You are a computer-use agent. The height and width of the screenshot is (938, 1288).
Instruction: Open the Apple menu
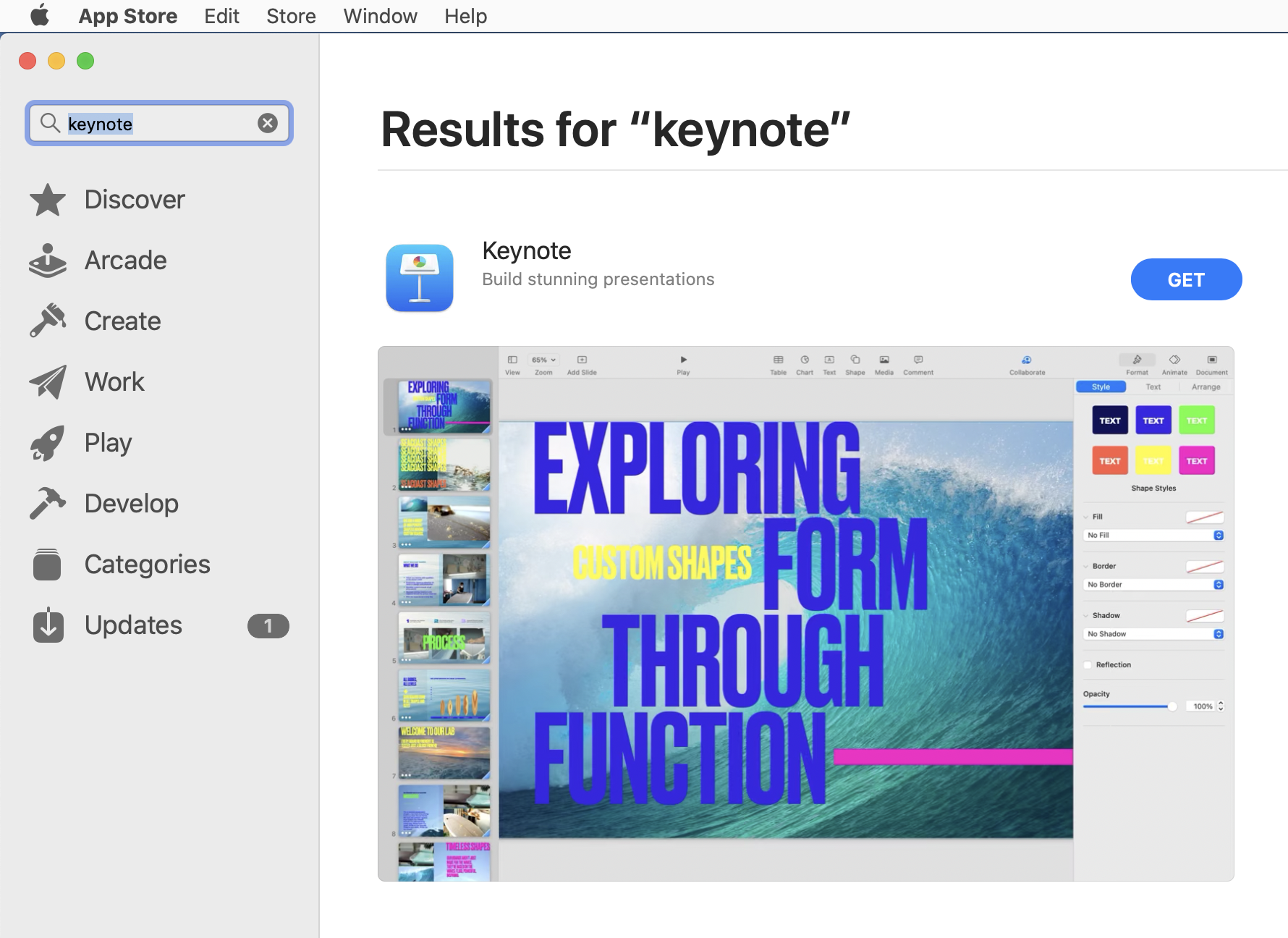tap(39, 15)
